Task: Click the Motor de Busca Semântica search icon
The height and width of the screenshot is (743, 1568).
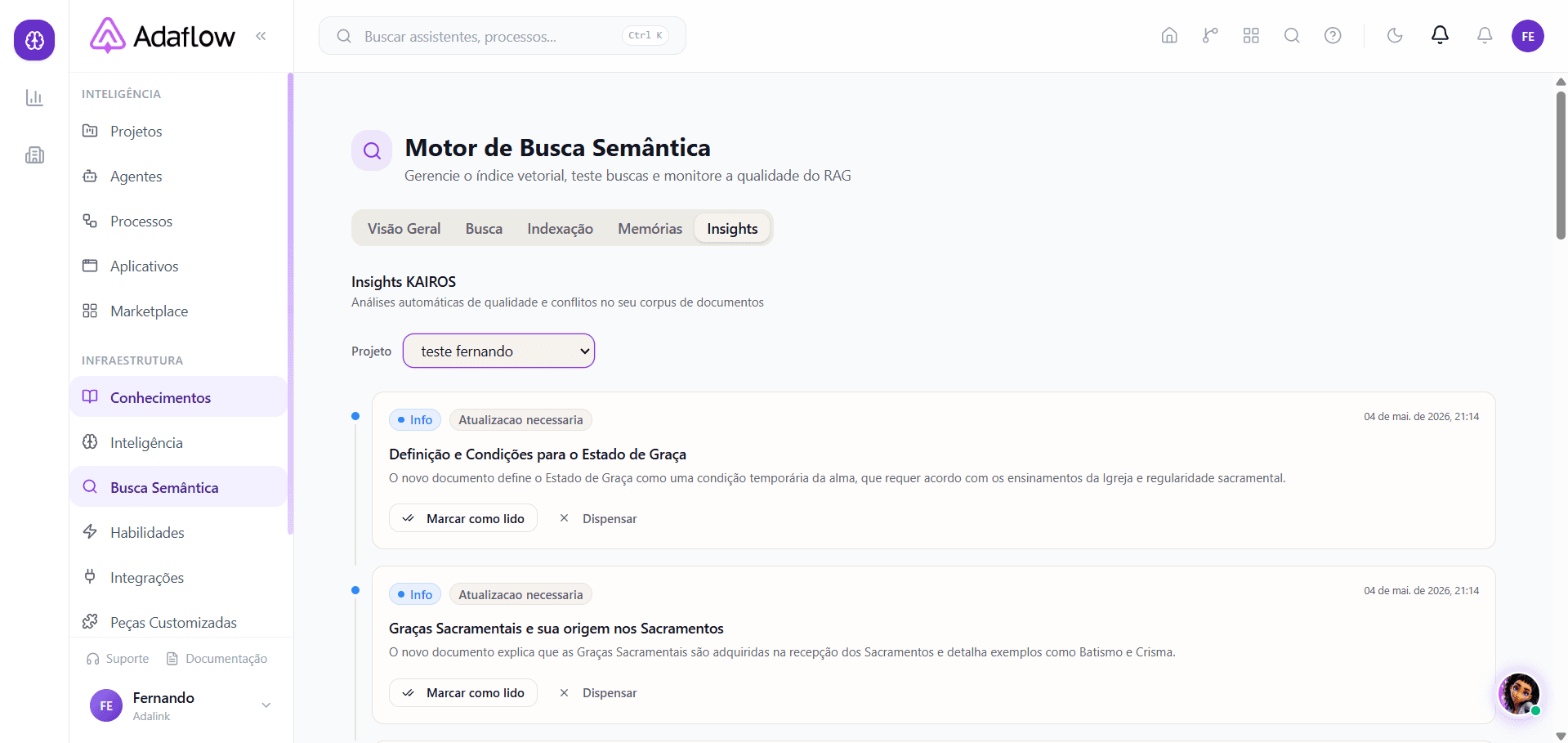Action: (x=372, y=150)
